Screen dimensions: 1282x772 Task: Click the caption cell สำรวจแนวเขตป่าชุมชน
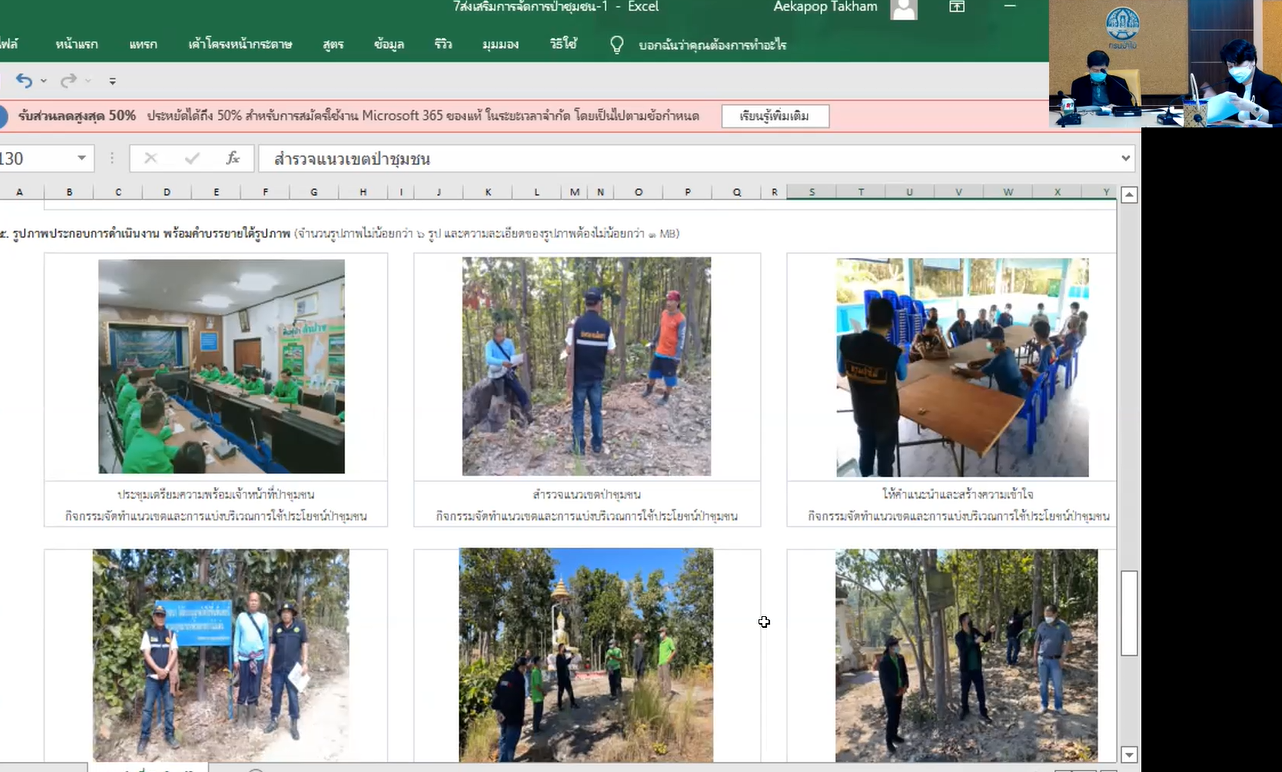coord(587,495)
